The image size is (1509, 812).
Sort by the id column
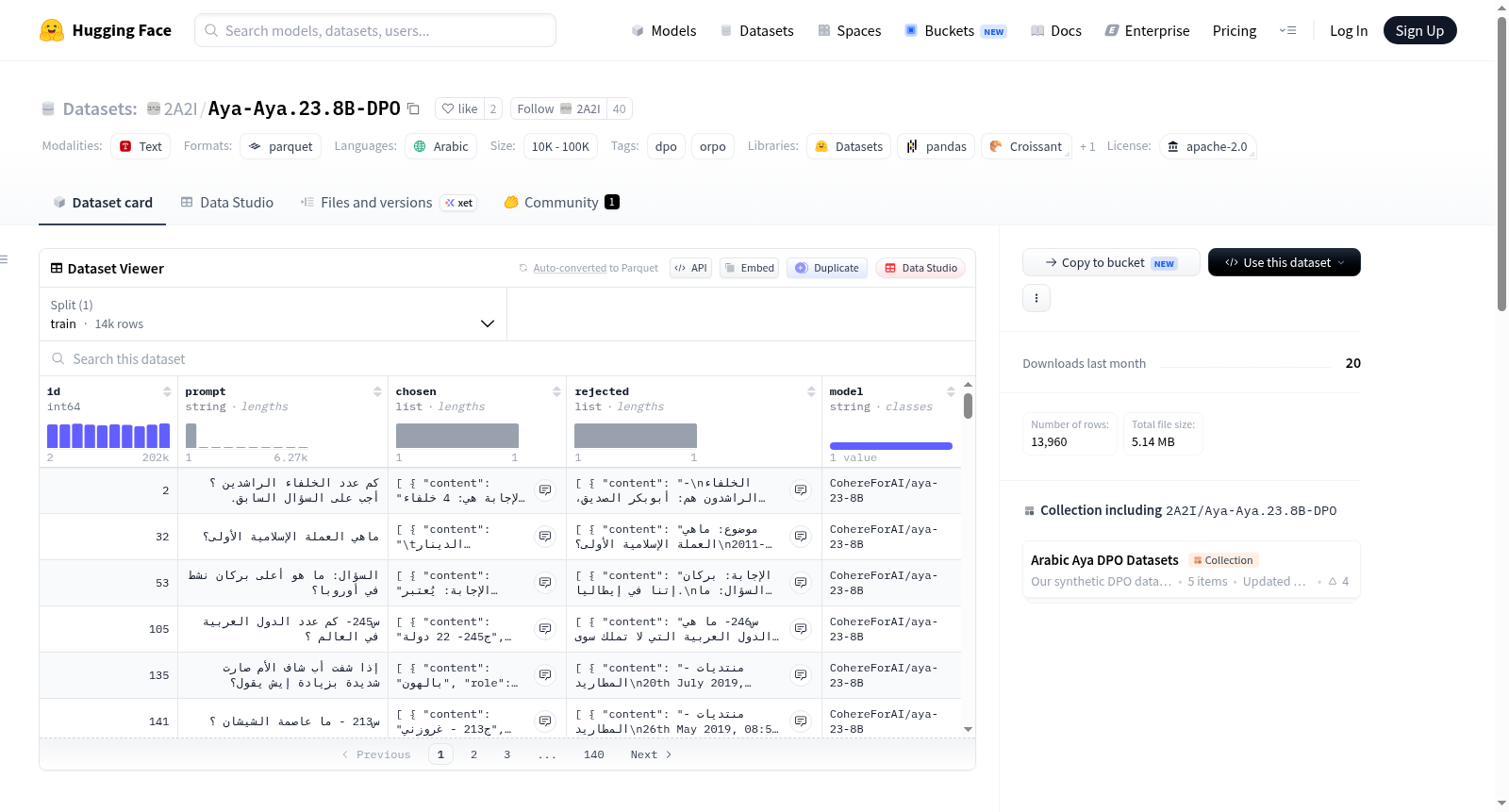(x=167, y=391)
